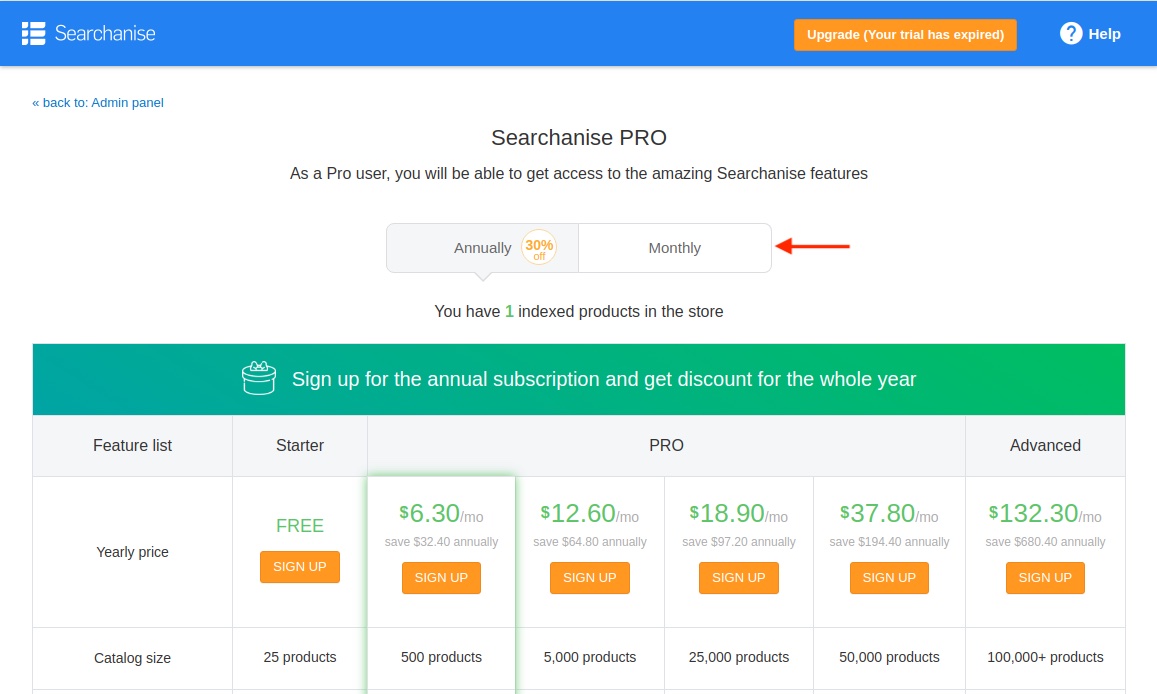Click the '25,000 products' cell
Image resolution: width=1157 pixels, height=694 pixels.
tap(739, 657)
